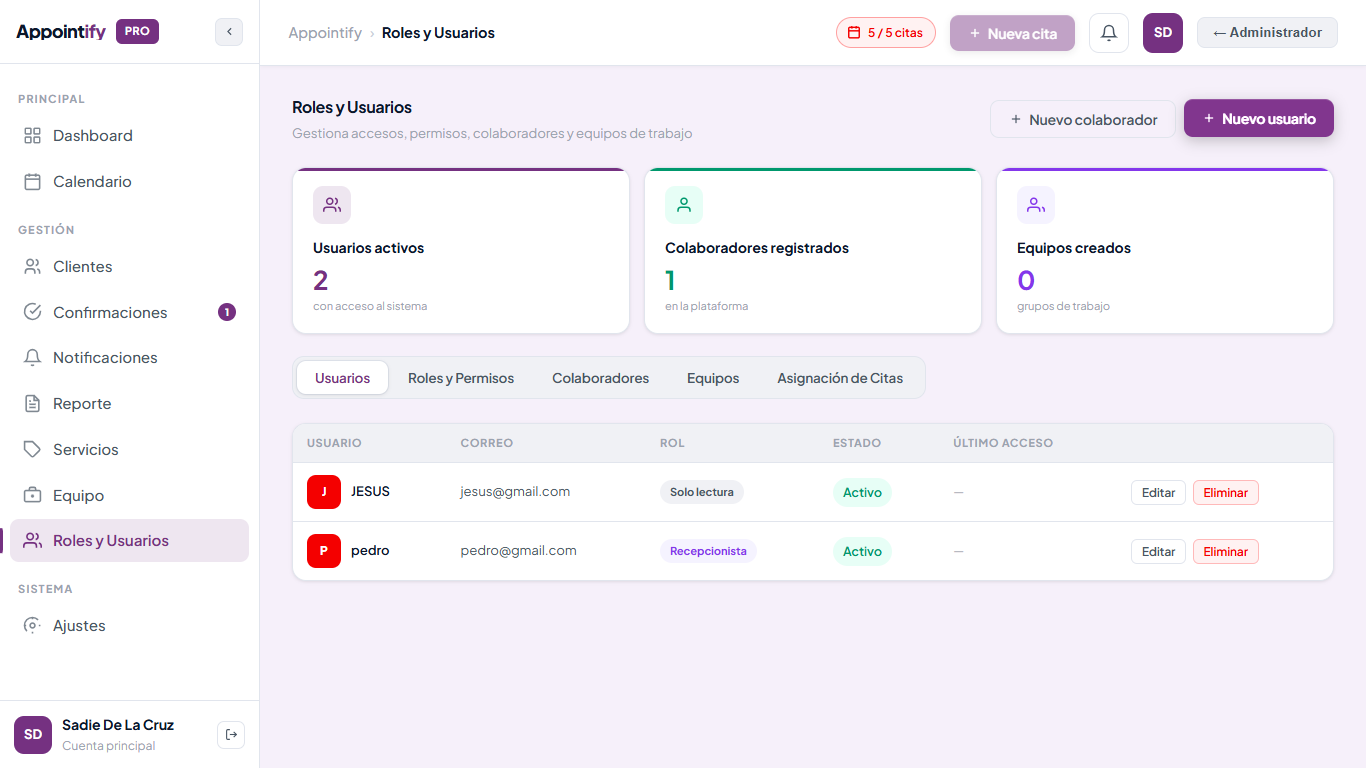Click the Reporte document icon
This screenshot has width=1366, height=768.
point(33,403)
